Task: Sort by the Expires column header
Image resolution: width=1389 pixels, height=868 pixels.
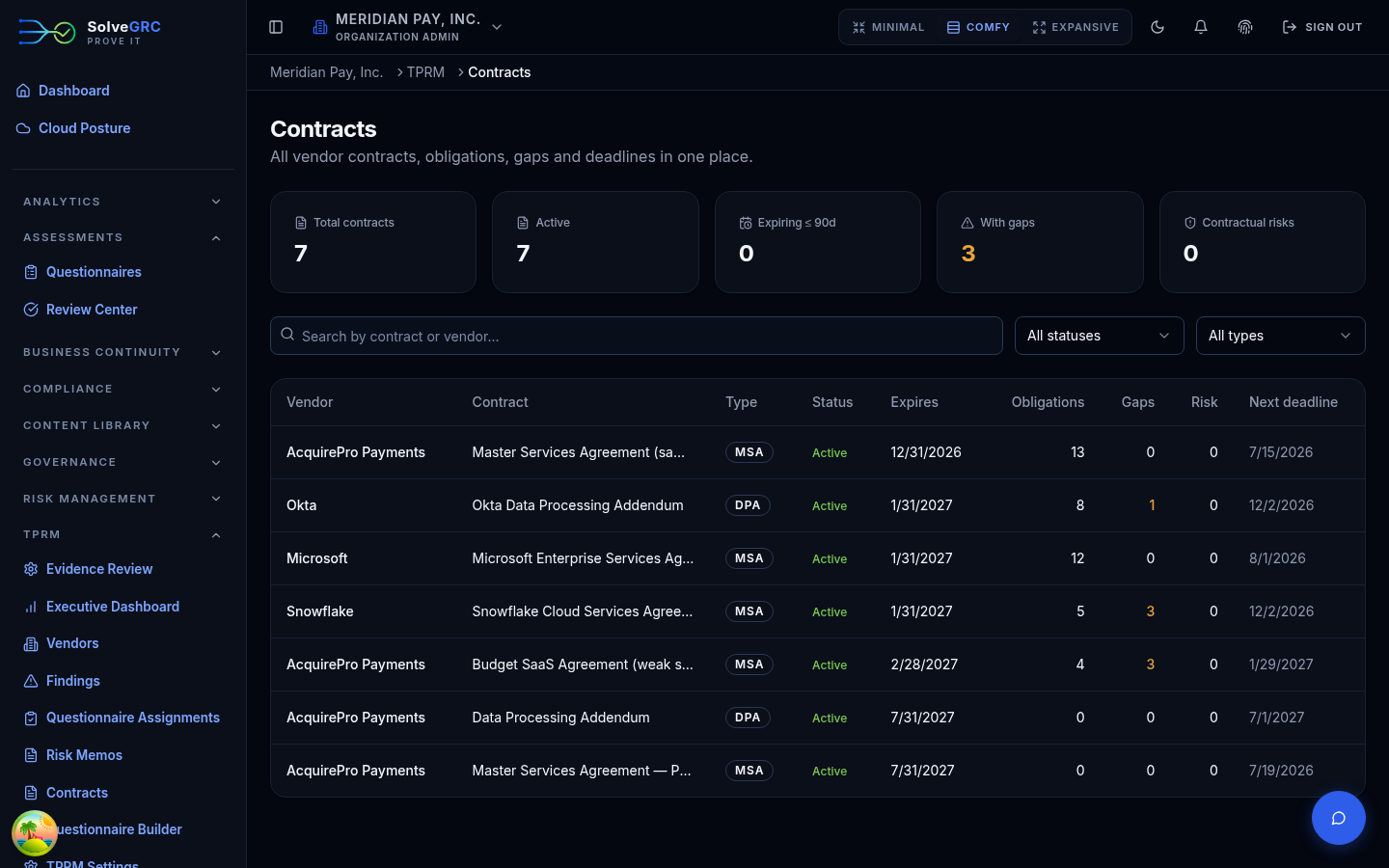Action: point(914,402)
